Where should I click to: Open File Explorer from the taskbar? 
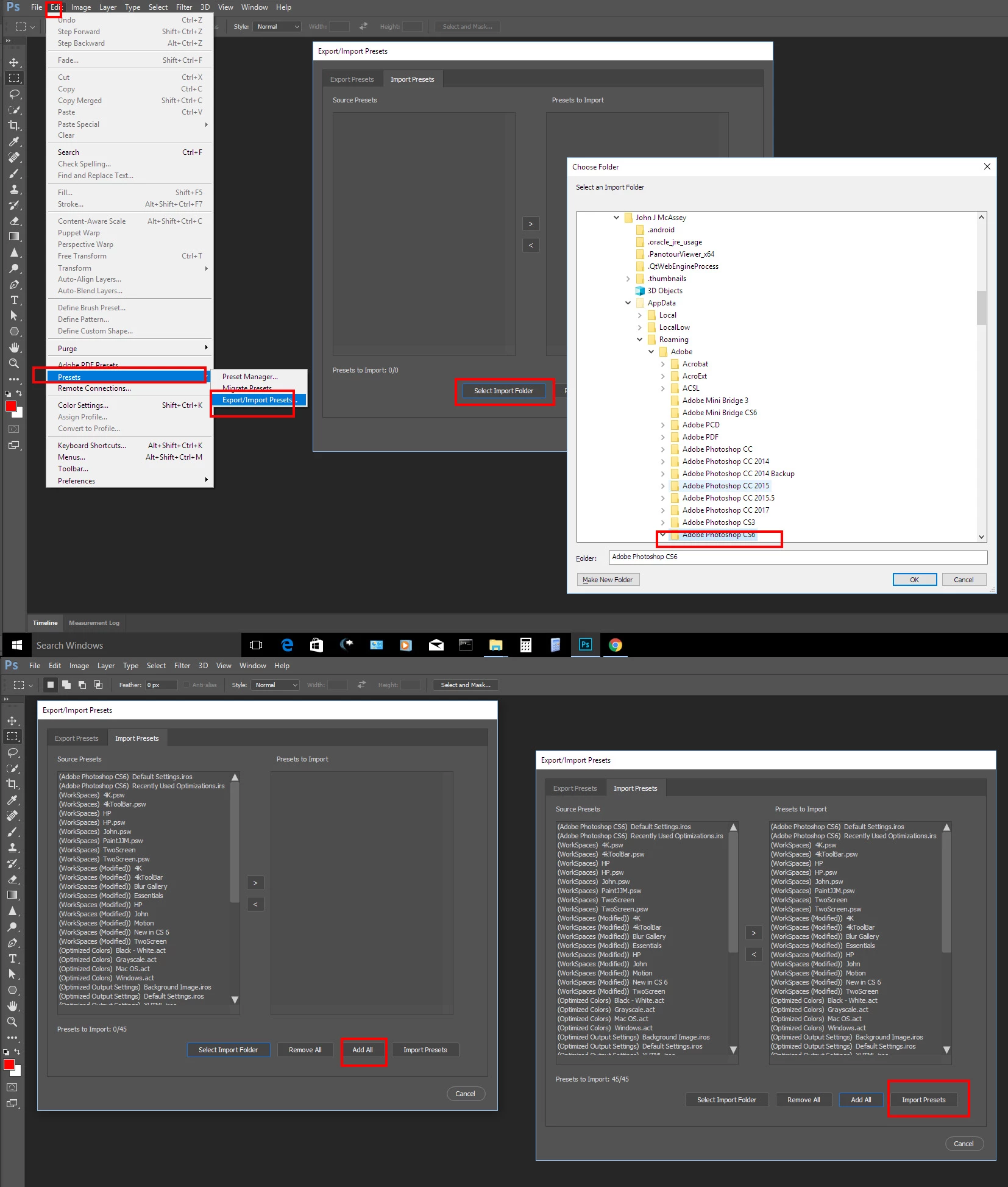(x=496, y=645)
